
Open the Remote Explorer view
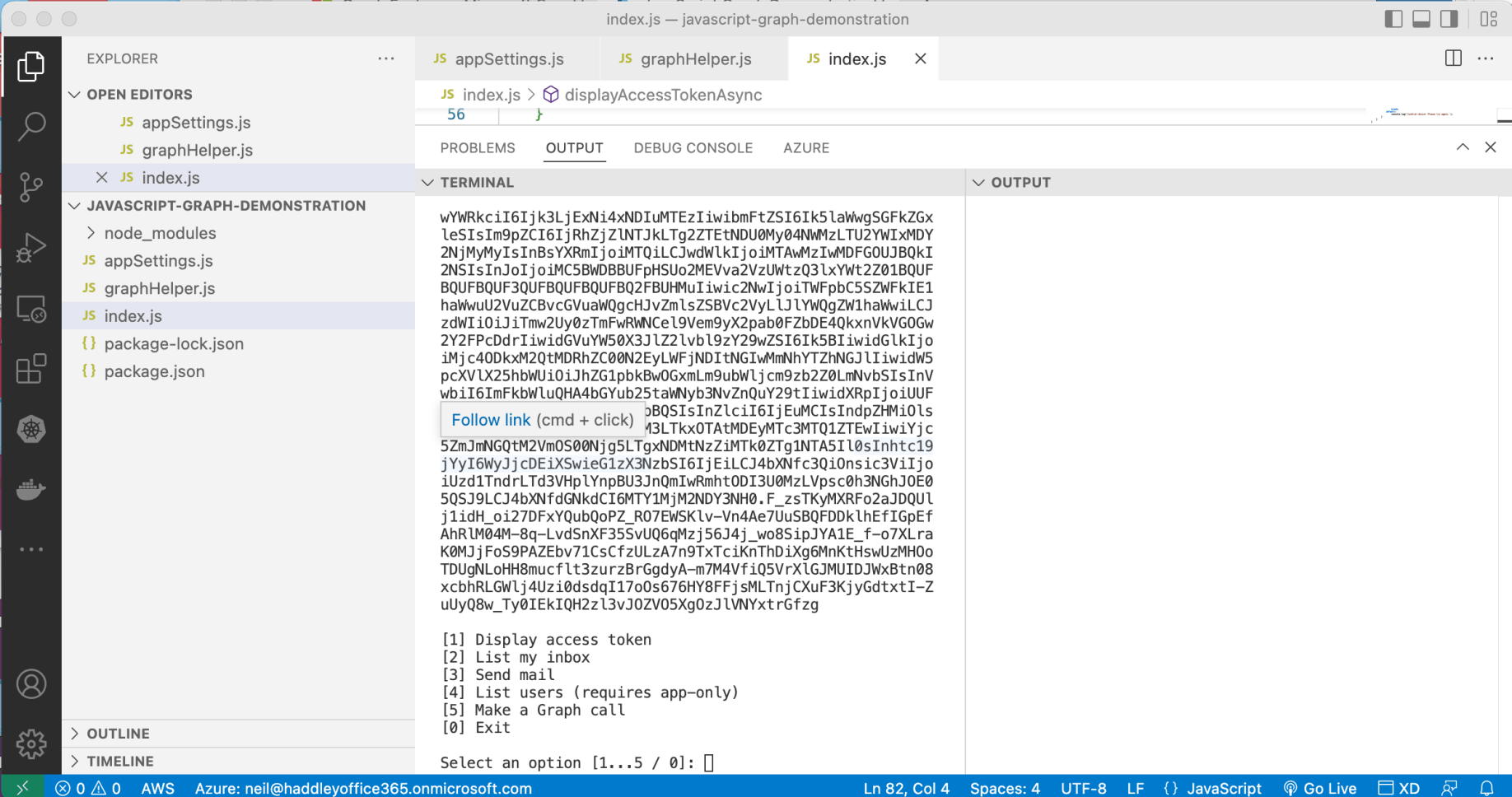point(31,309)
